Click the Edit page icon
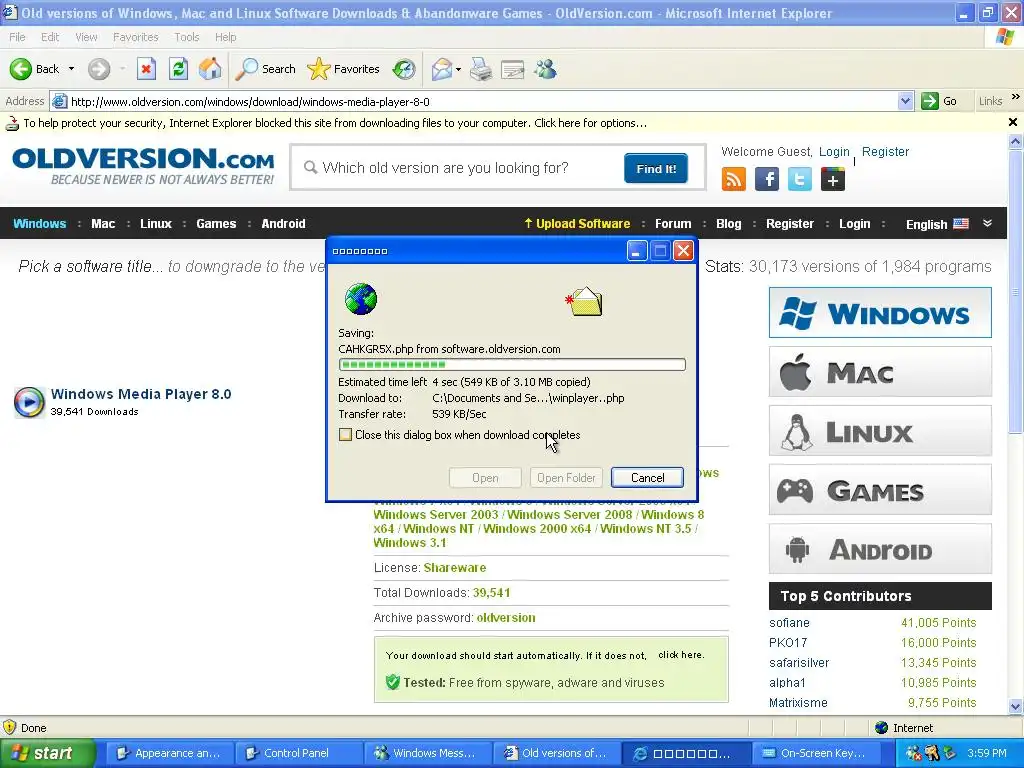This screenshot has width=1024, height=768. (x=513, y=69)
